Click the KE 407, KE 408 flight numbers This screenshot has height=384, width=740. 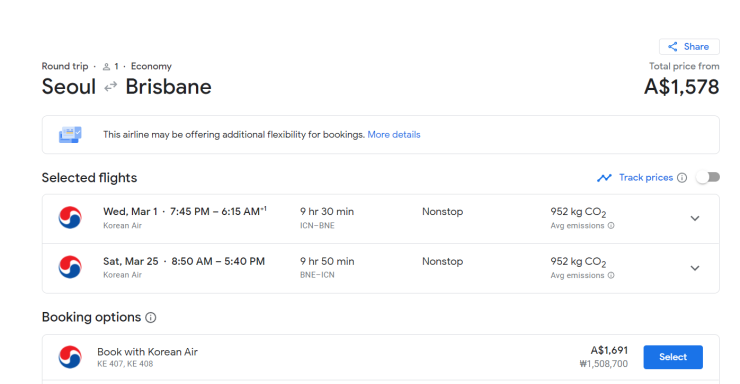point(125,364)
